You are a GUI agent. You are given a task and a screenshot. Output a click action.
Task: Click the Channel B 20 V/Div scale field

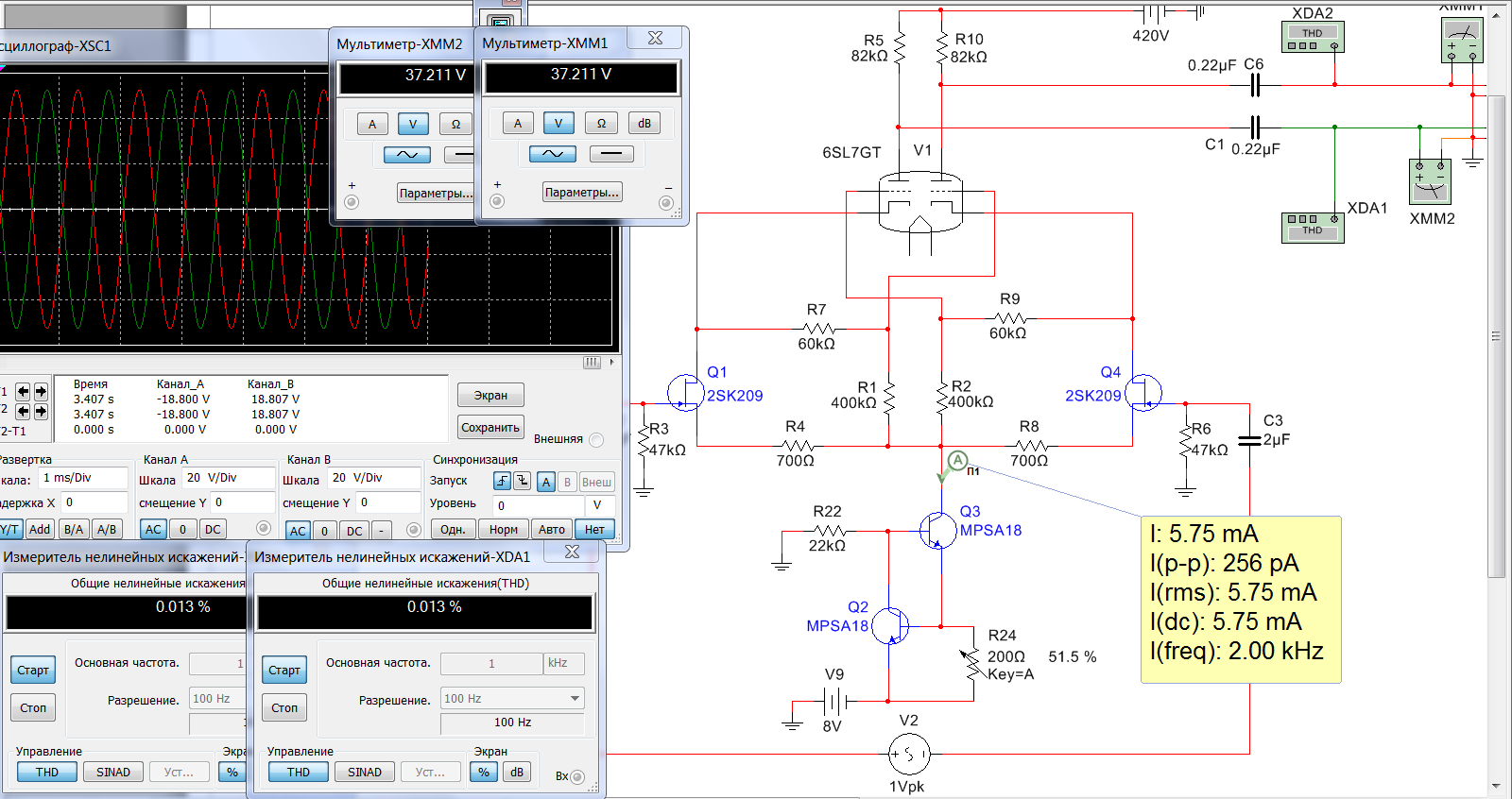coord(374,478)
